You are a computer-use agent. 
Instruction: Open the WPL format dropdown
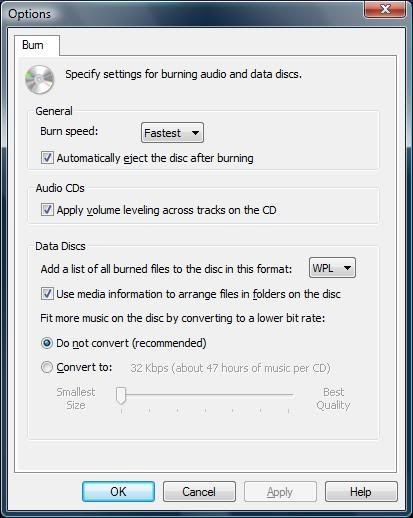pyautogui.click(x=332, y=268)
